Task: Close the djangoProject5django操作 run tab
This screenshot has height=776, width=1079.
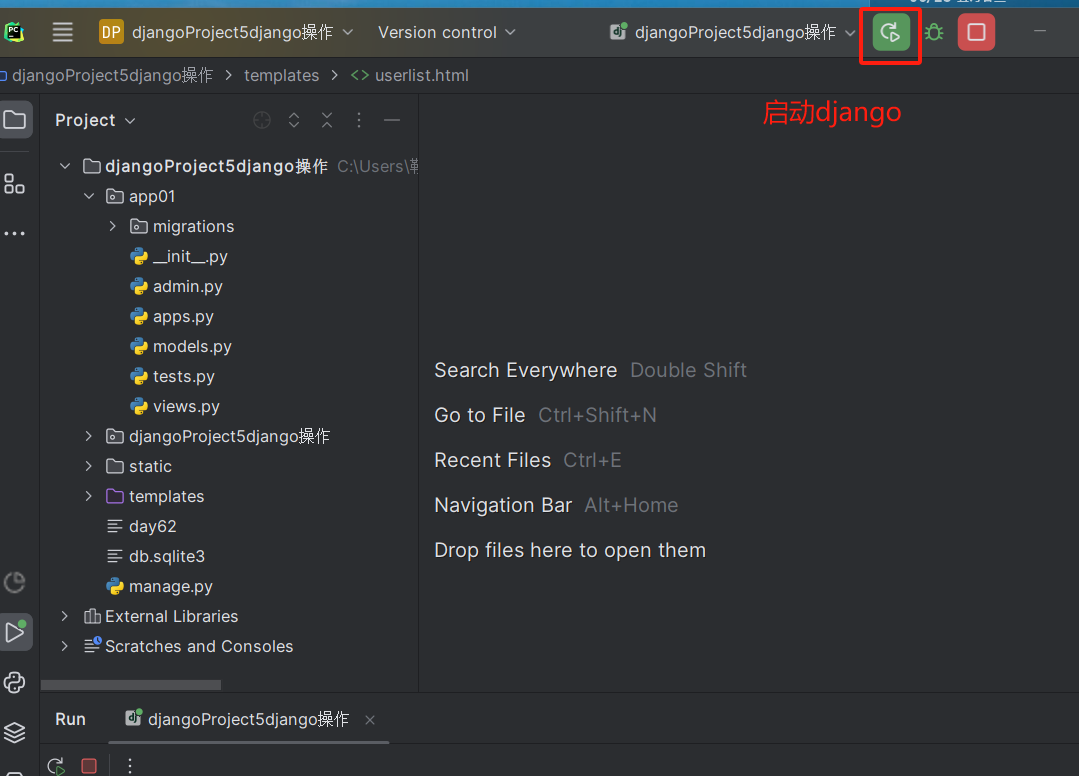Action: (370, 720)
